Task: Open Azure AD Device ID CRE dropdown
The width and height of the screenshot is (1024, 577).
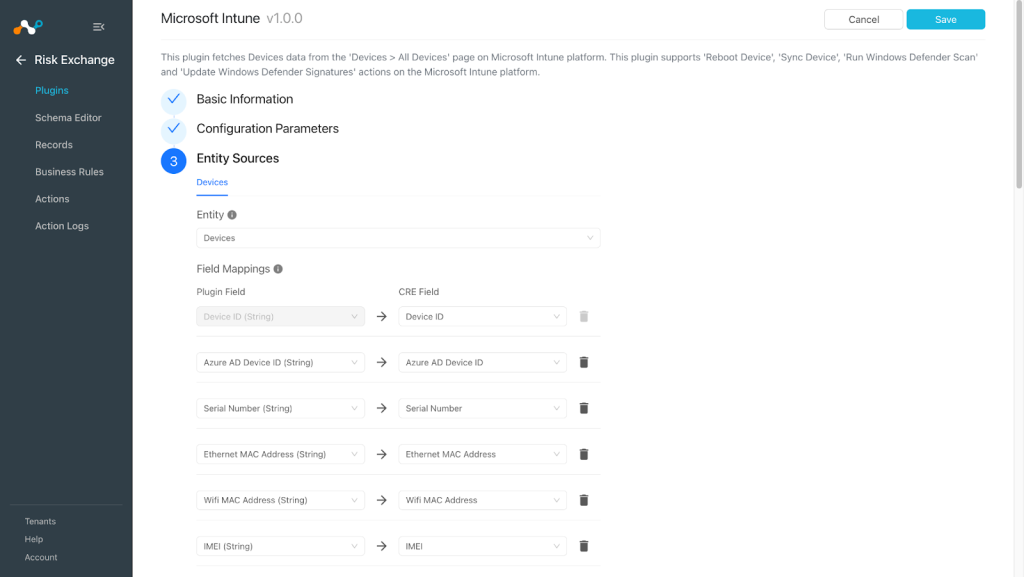Action: pos(483,362)
